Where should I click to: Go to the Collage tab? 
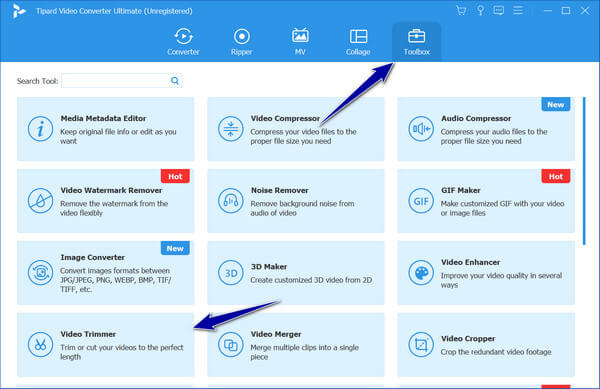[x=358, y=42]
